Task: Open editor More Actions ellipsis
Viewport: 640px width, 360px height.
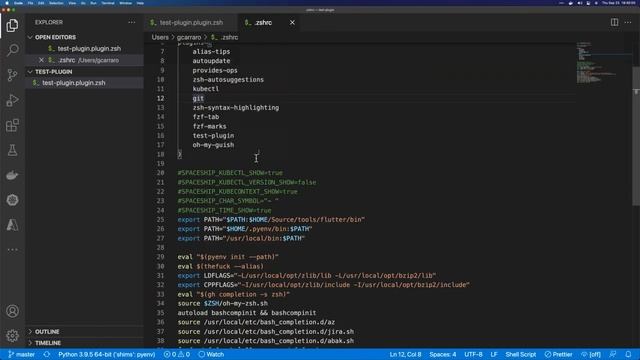Action: pyautogui.click(x=628, y=22)
